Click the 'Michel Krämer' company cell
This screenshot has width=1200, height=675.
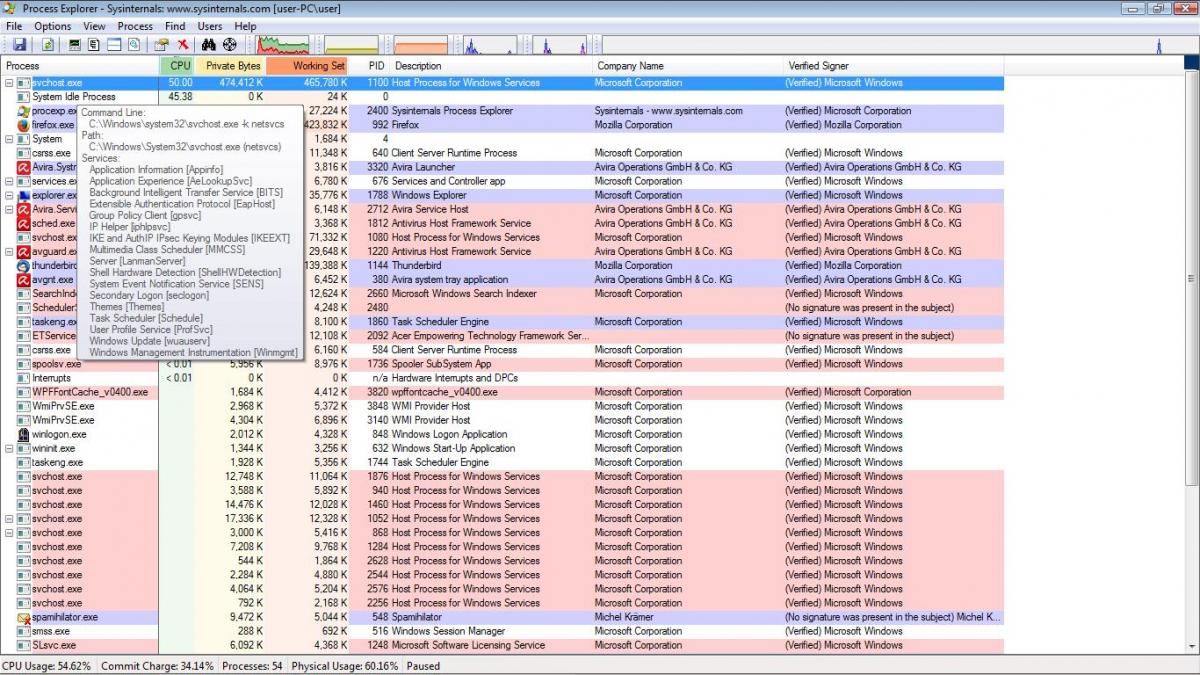624,617
